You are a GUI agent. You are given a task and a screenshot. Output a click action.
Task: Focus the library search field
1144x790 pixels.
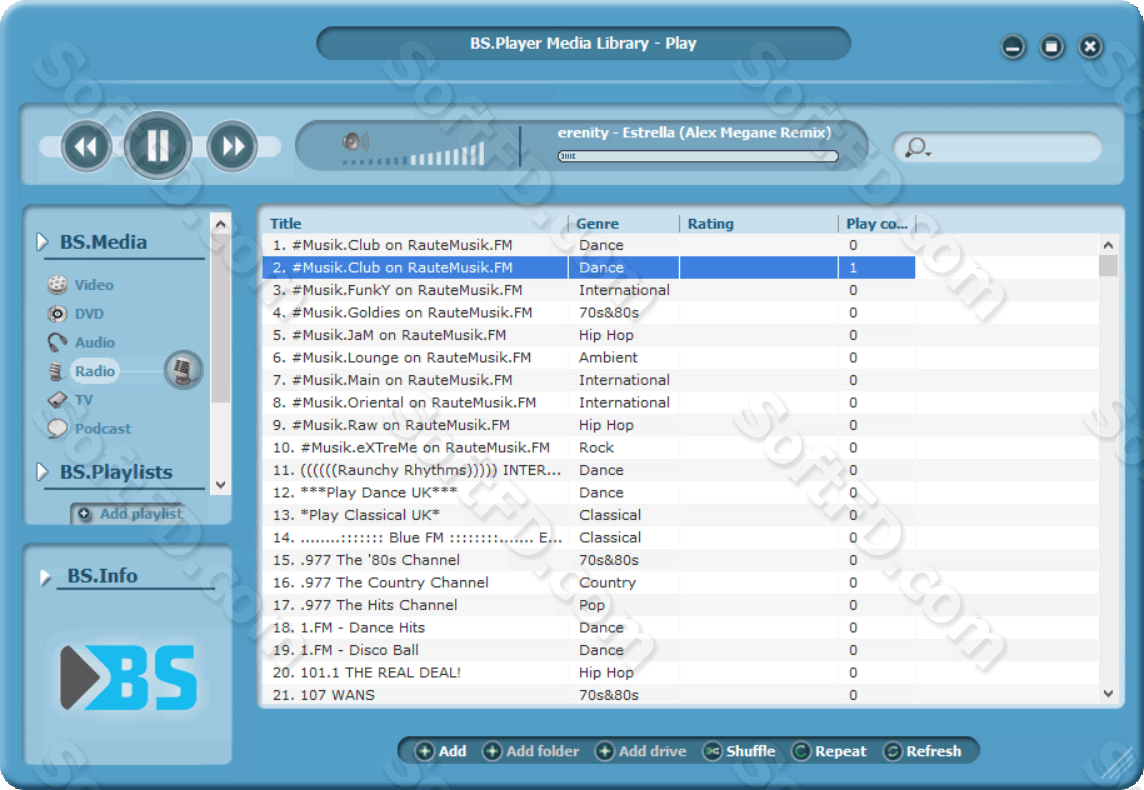click(x=998, y=148)
